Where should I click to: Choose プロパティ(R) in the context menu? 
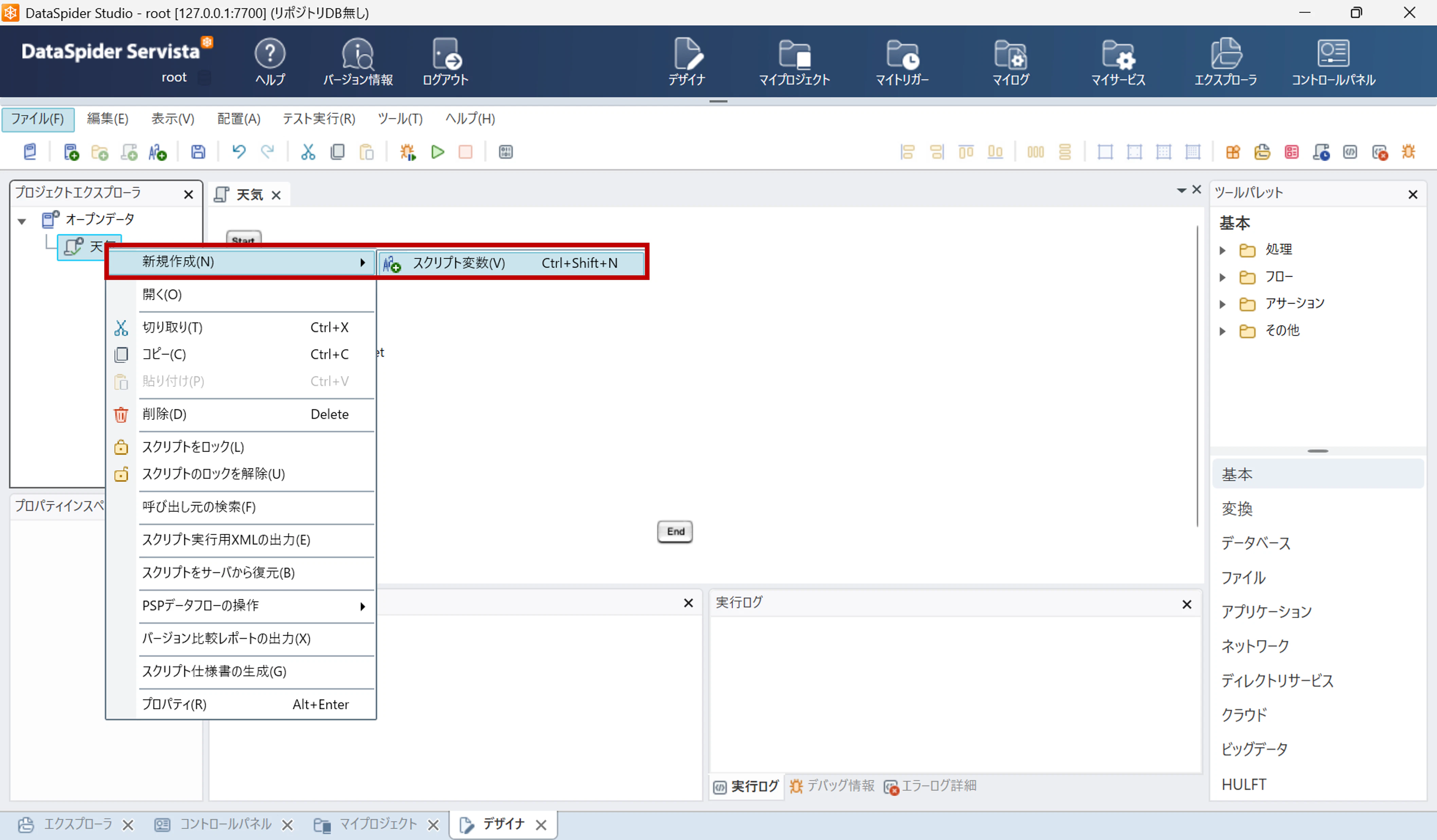(x=241, y=704)
